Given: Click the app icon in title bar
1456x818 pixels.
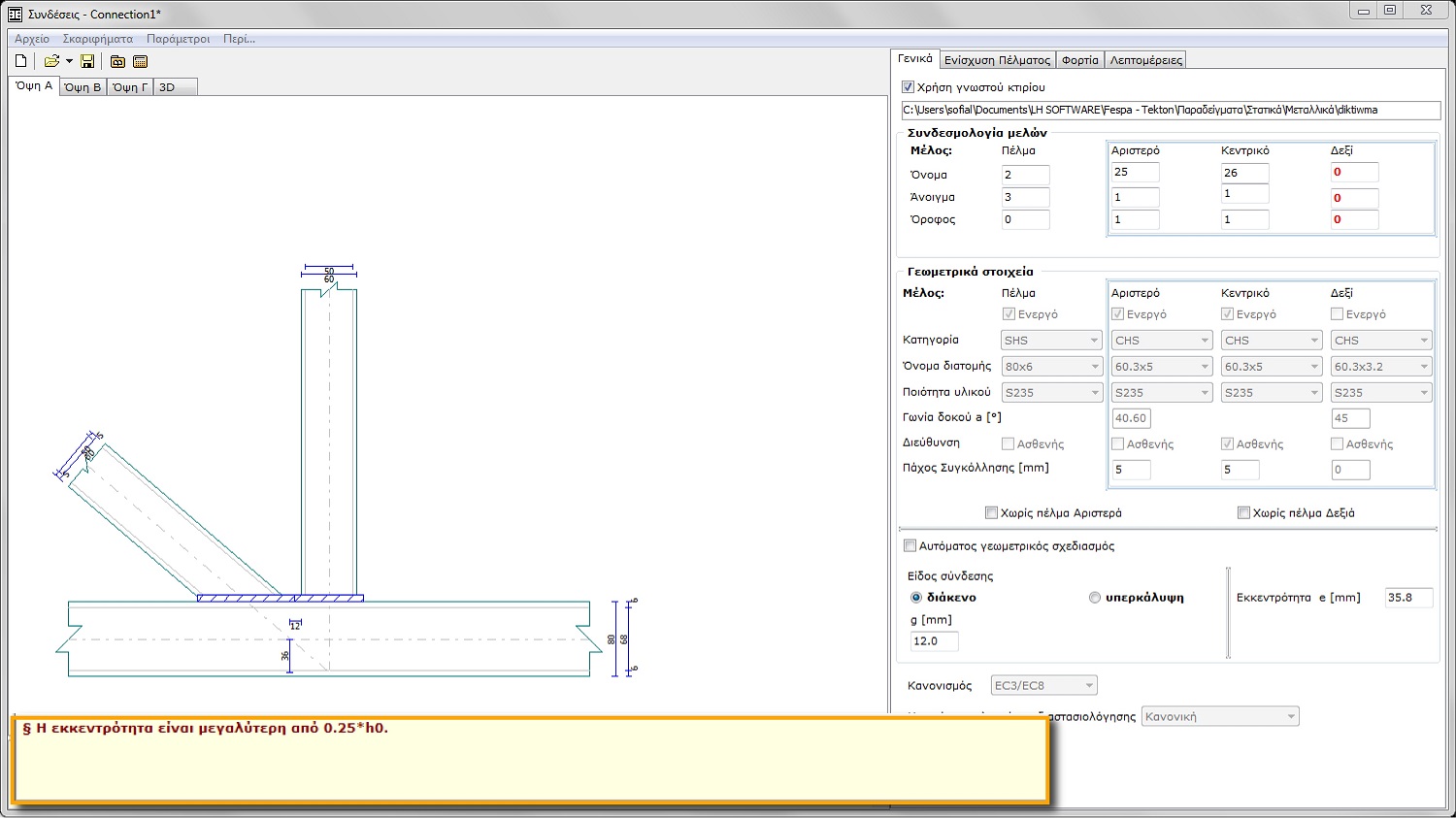Looking at the screenshot, I should click(x=15, y=14).
